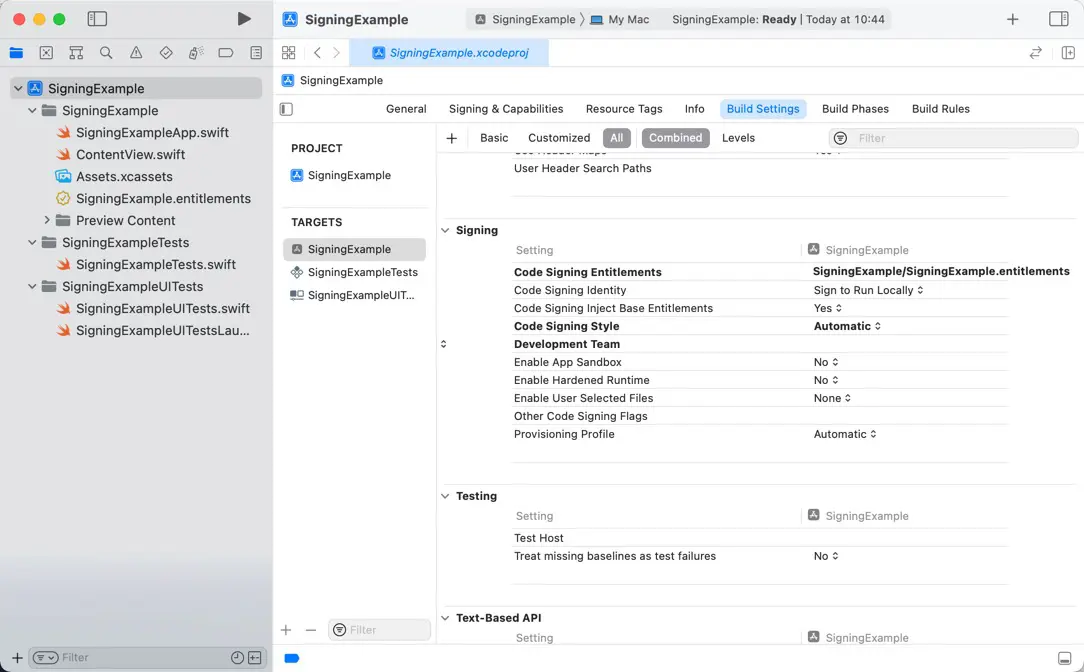Collapse the SigningExampleUITests folder

click(32, 286)
